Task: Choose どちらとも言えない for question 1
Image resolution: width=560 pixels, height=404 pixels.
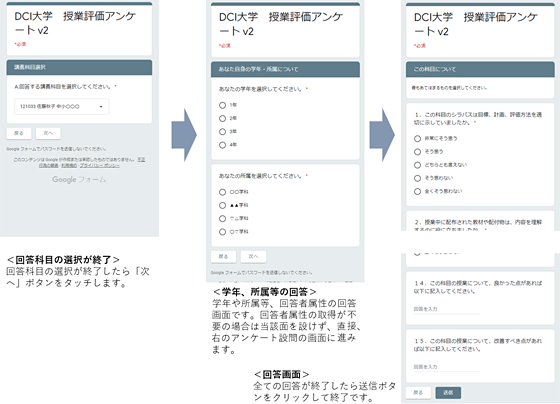Action: tap(417, 165)
